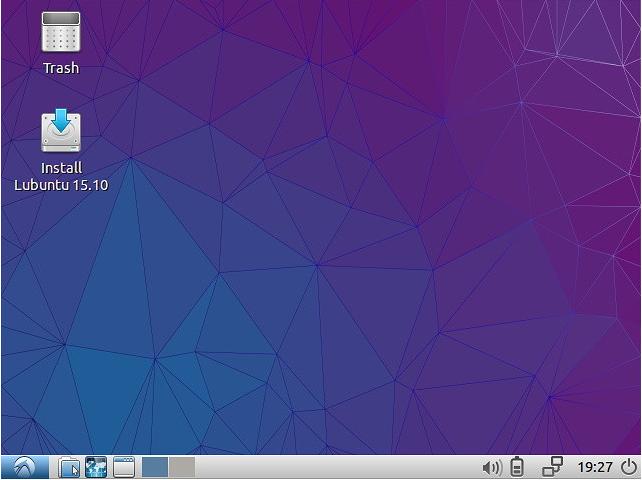The image size is (642, 480).
Task: Click the light purple wallpaper top-right corner
Action: [x=600, y=40]
